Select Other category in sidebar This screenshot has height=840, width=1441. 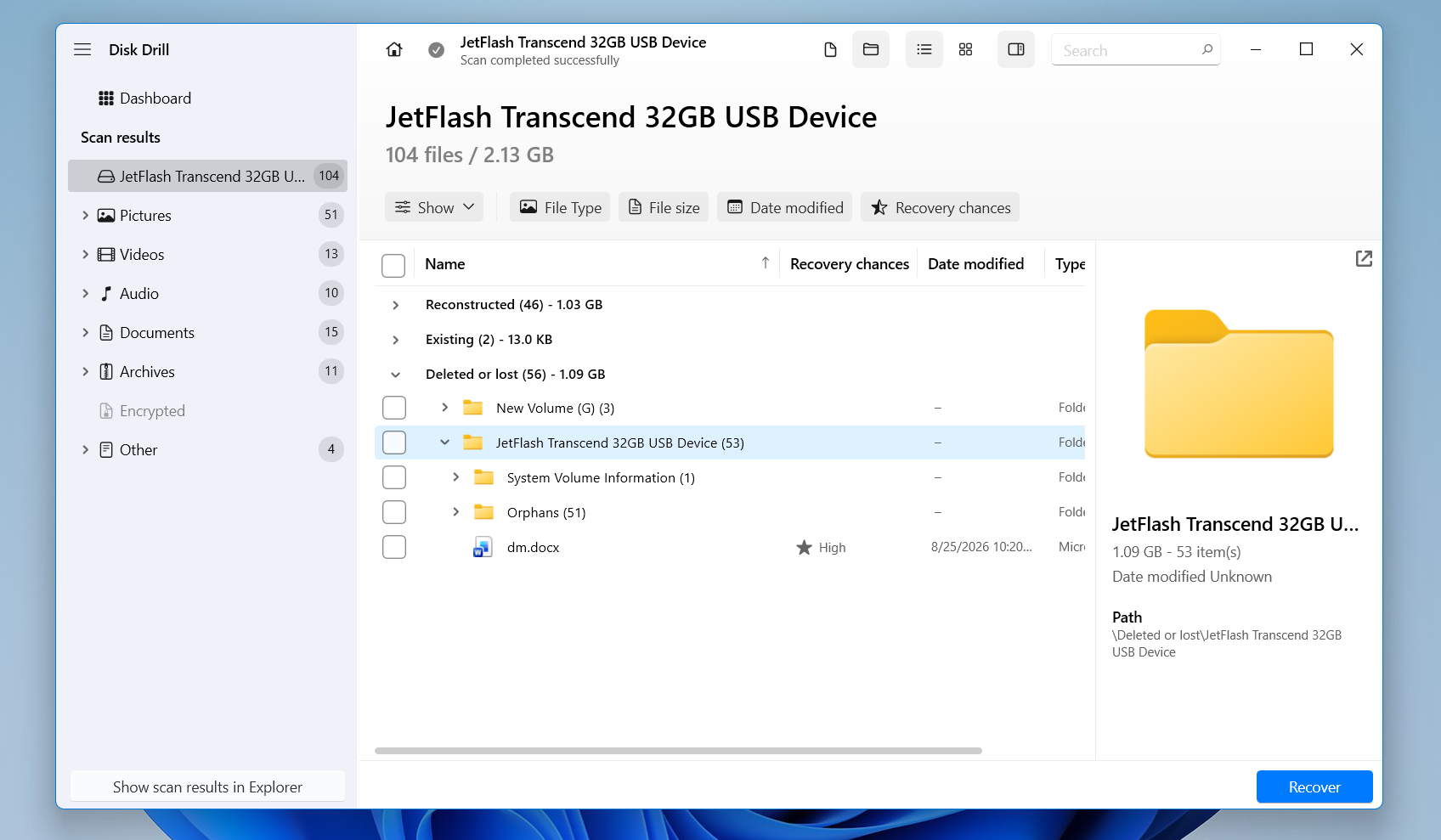[207, 450]
